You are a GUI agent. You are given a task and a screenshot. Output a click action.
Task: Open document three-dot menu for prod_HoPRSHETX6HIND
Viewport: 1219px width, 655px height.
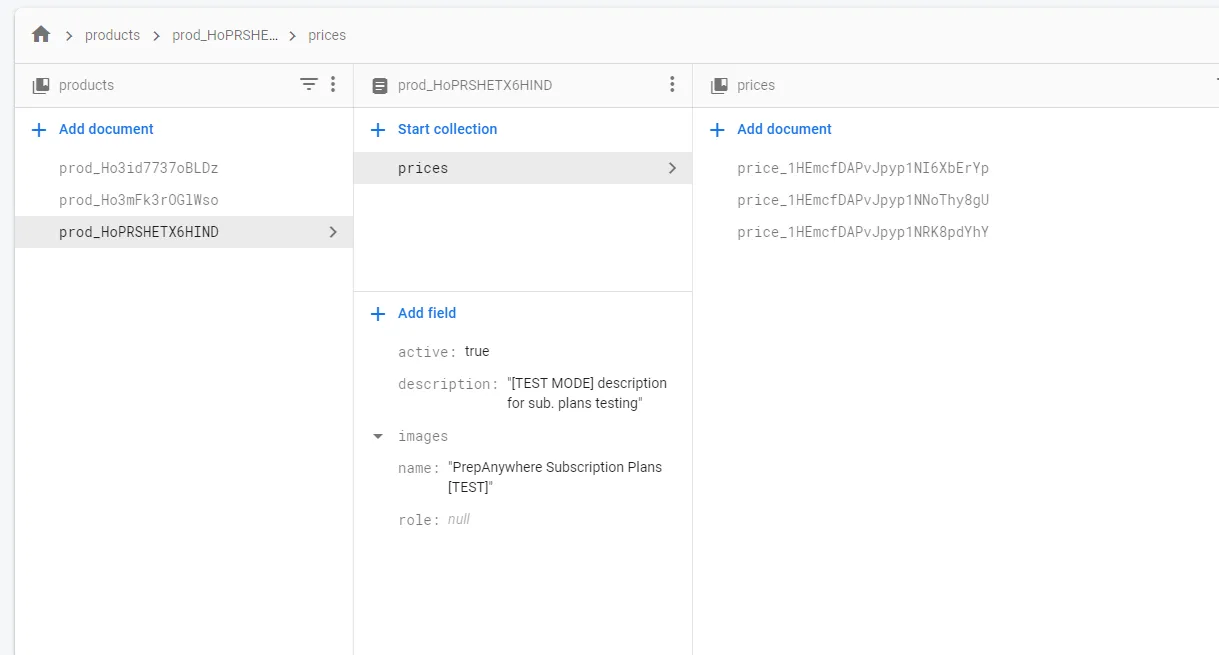coord(672,85)
